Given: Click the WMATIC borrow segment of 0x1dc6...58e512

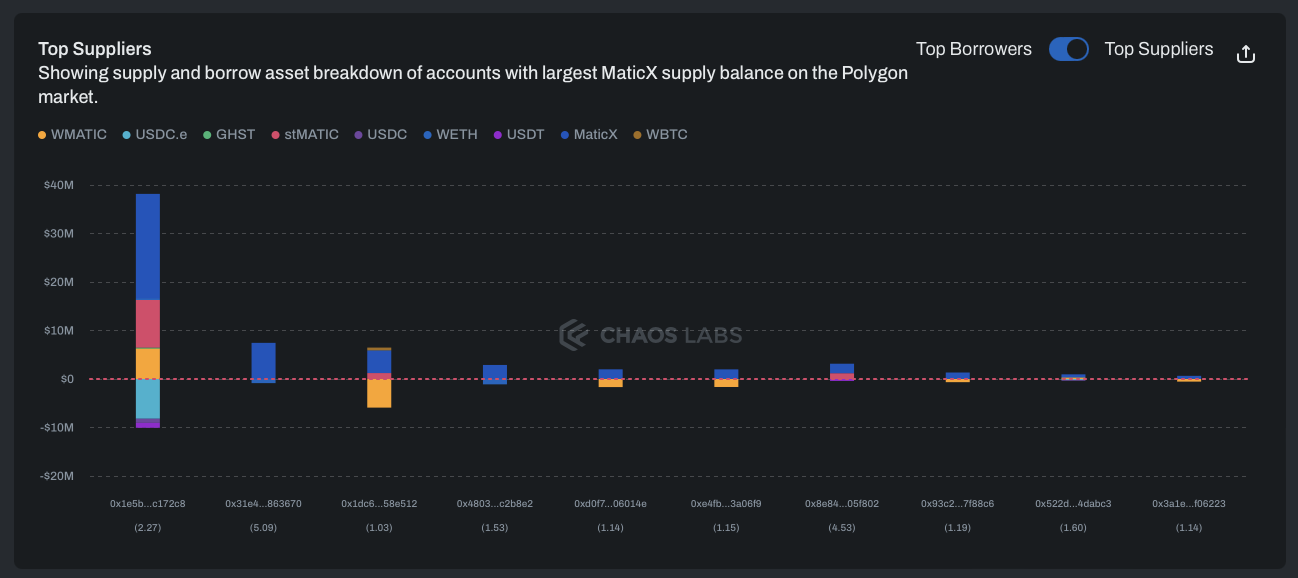Looking at the screenshot, I should click(379, 393).
